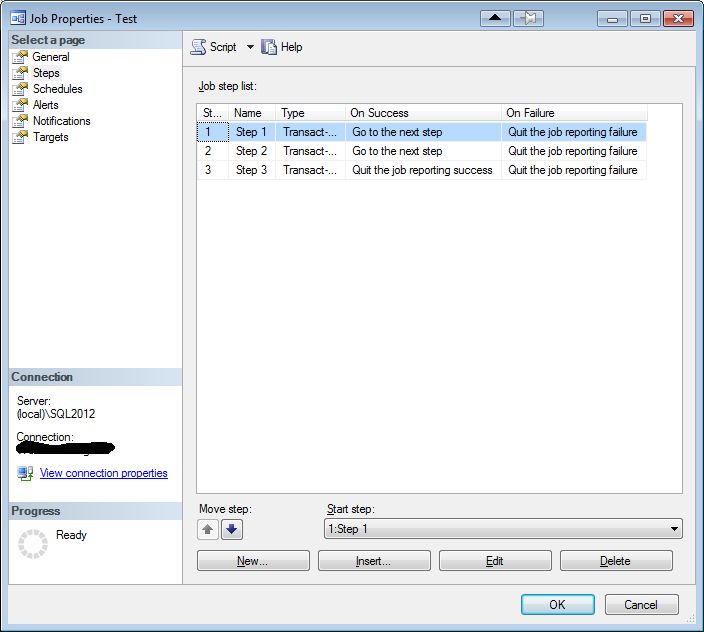The width and height of the screenshot is (704, 632).
Task: Open the Targets page icon
Action: (x=20, y=137)
